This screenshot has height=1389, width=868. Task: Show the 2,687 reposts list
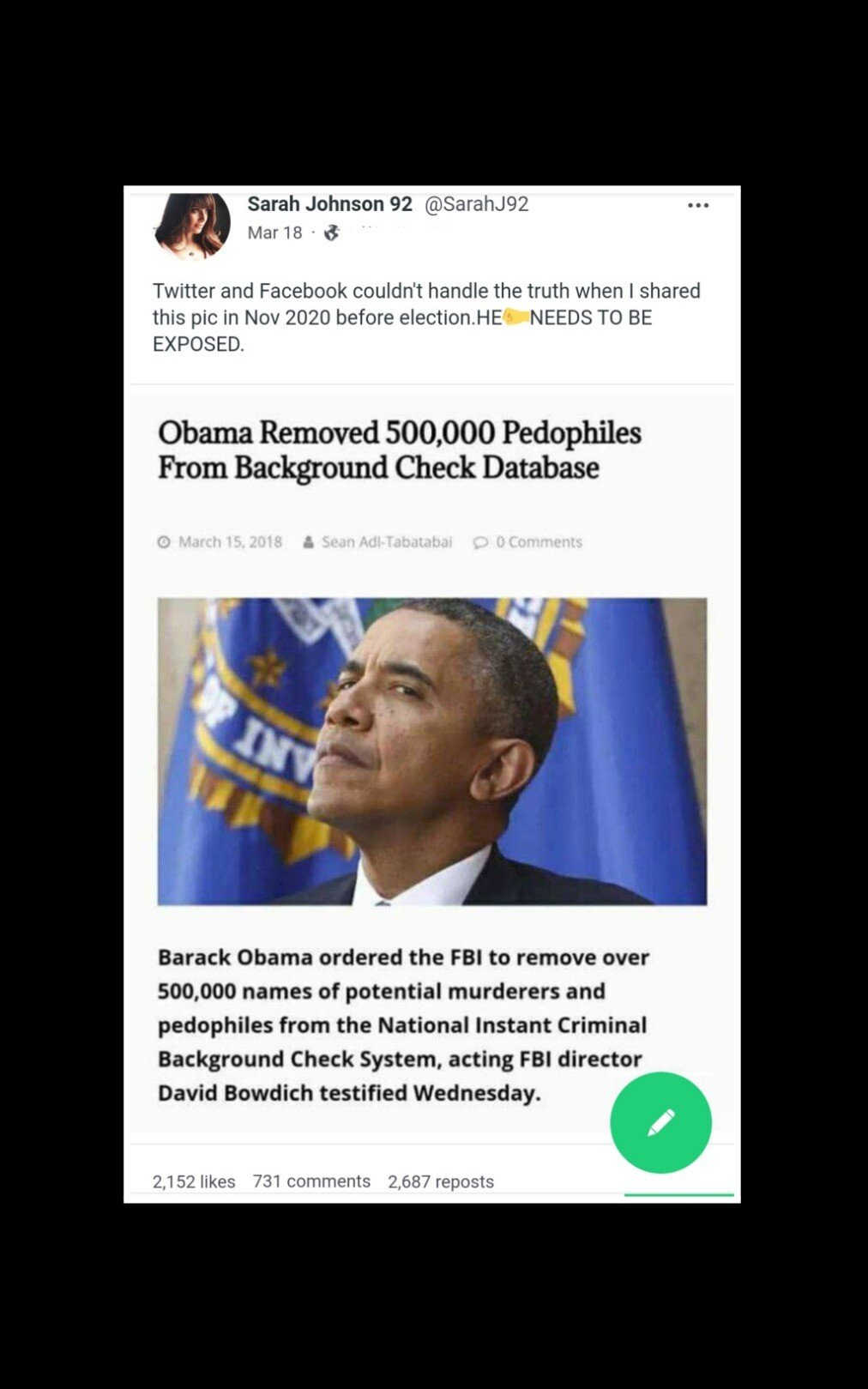coord(441,1181)
